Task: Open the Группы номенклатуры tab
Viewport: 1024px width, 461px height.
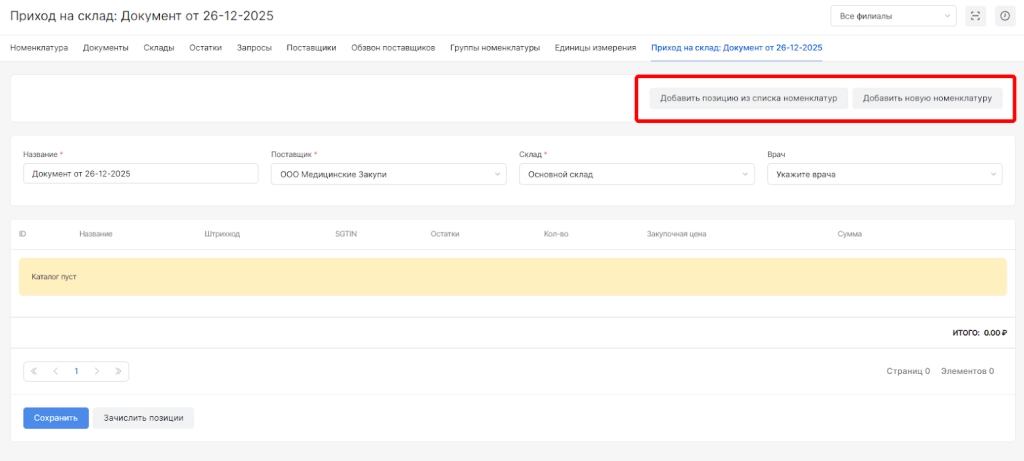Action: tap(495, 48)
